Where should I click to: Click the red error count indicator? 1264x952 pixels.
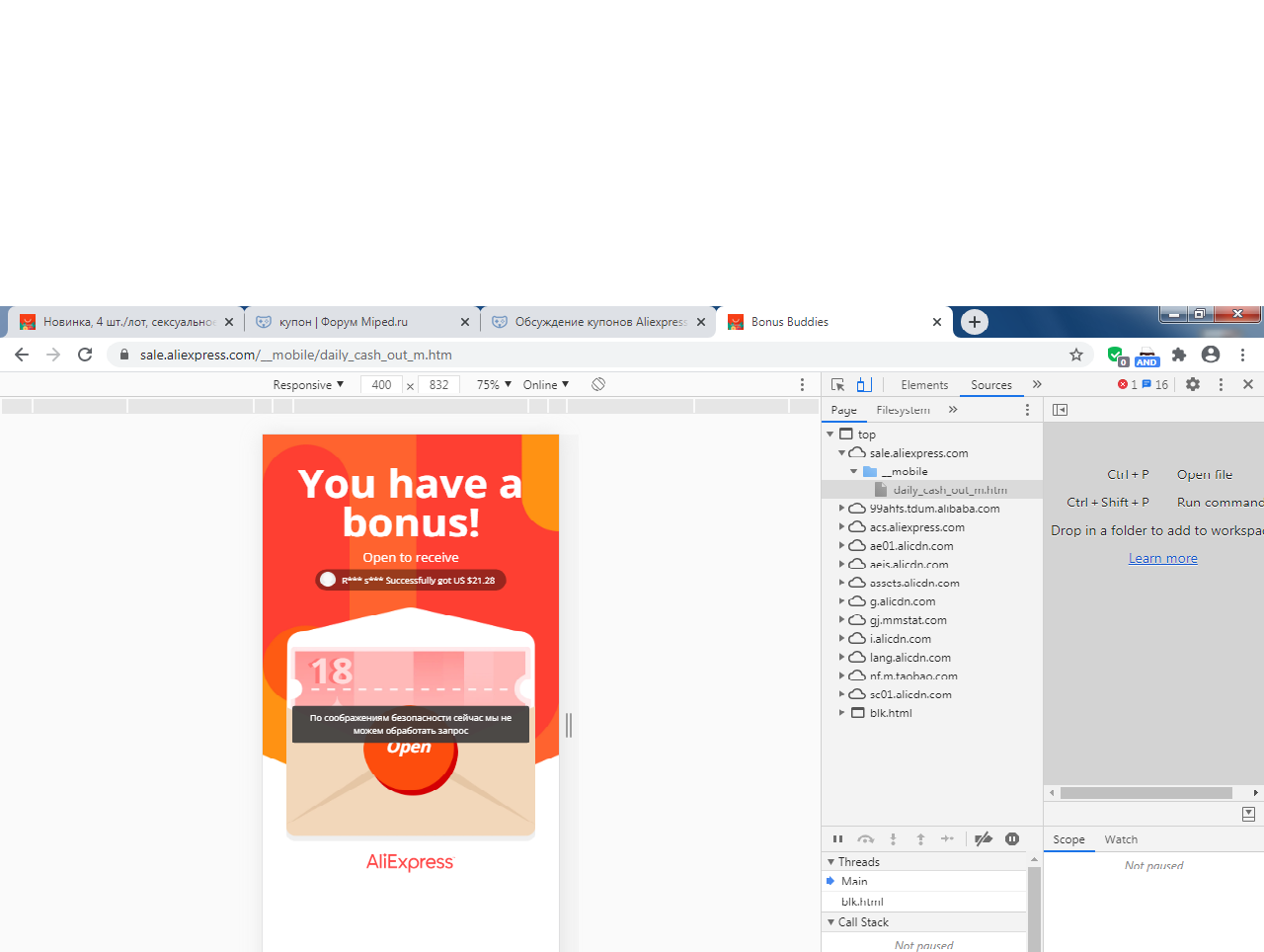(1127, 384)
